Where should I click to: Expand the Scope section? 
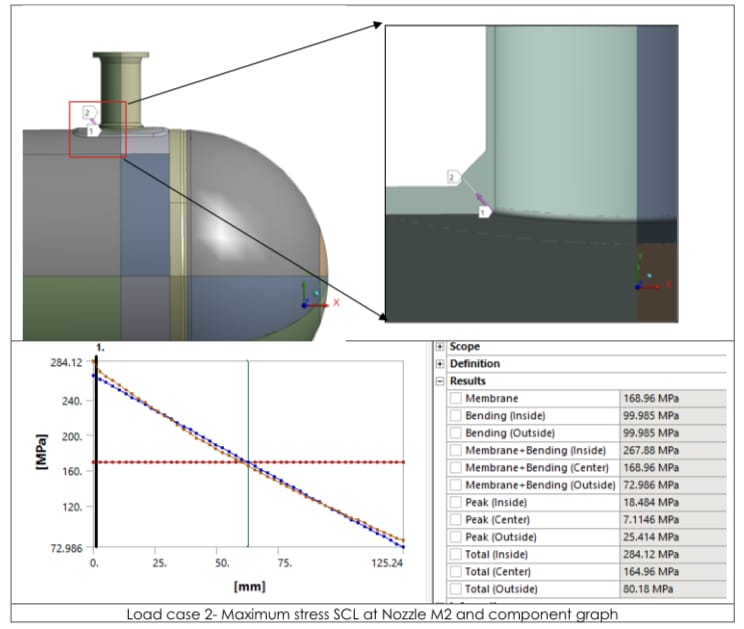[x=441, y=346]
